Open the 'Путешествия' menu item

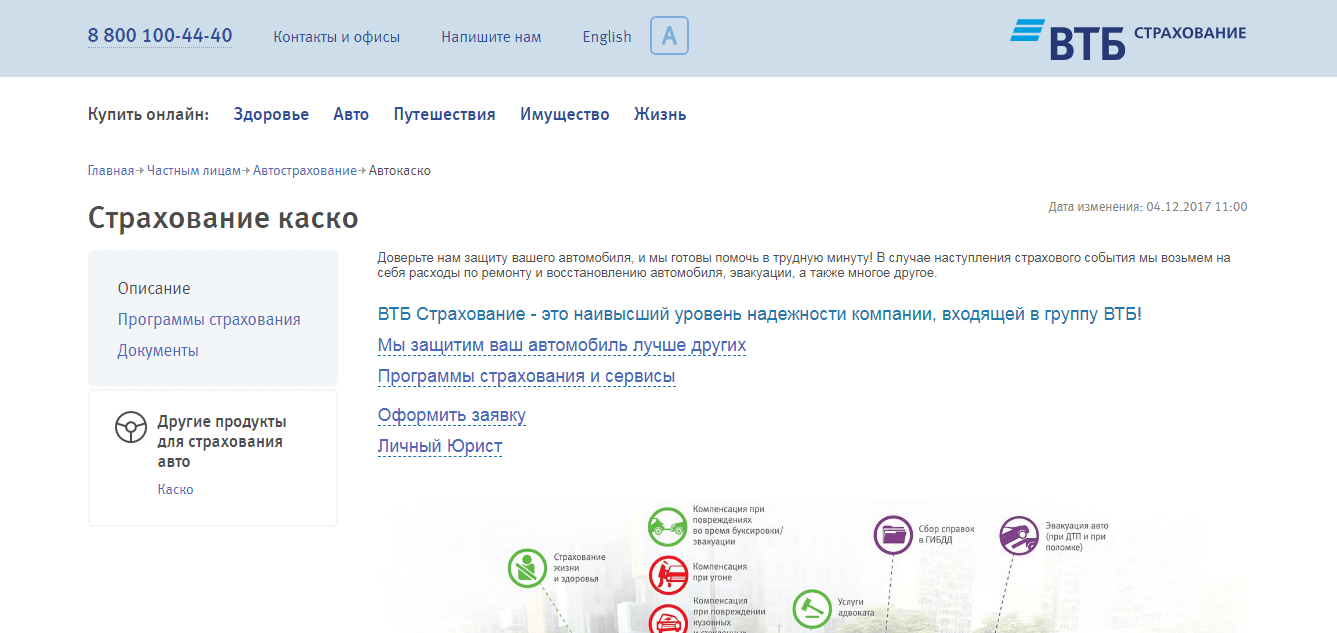(444, 115)
